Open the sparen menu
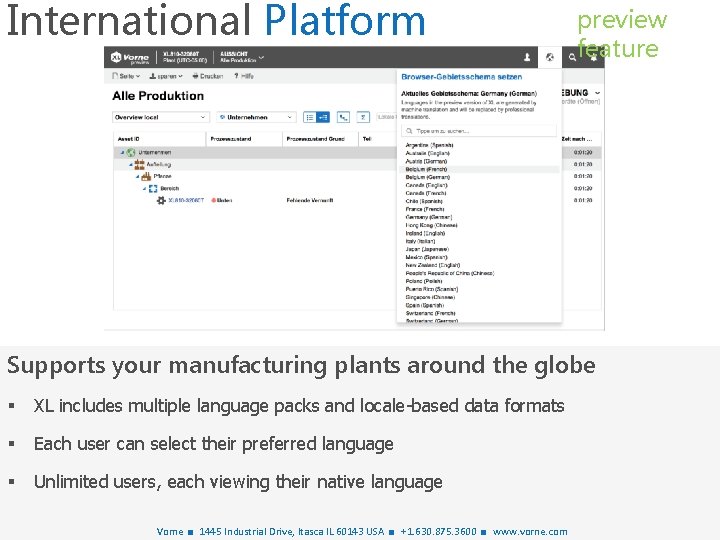The height and width of the screenshot is (540, 720). (x=166, y=76)
